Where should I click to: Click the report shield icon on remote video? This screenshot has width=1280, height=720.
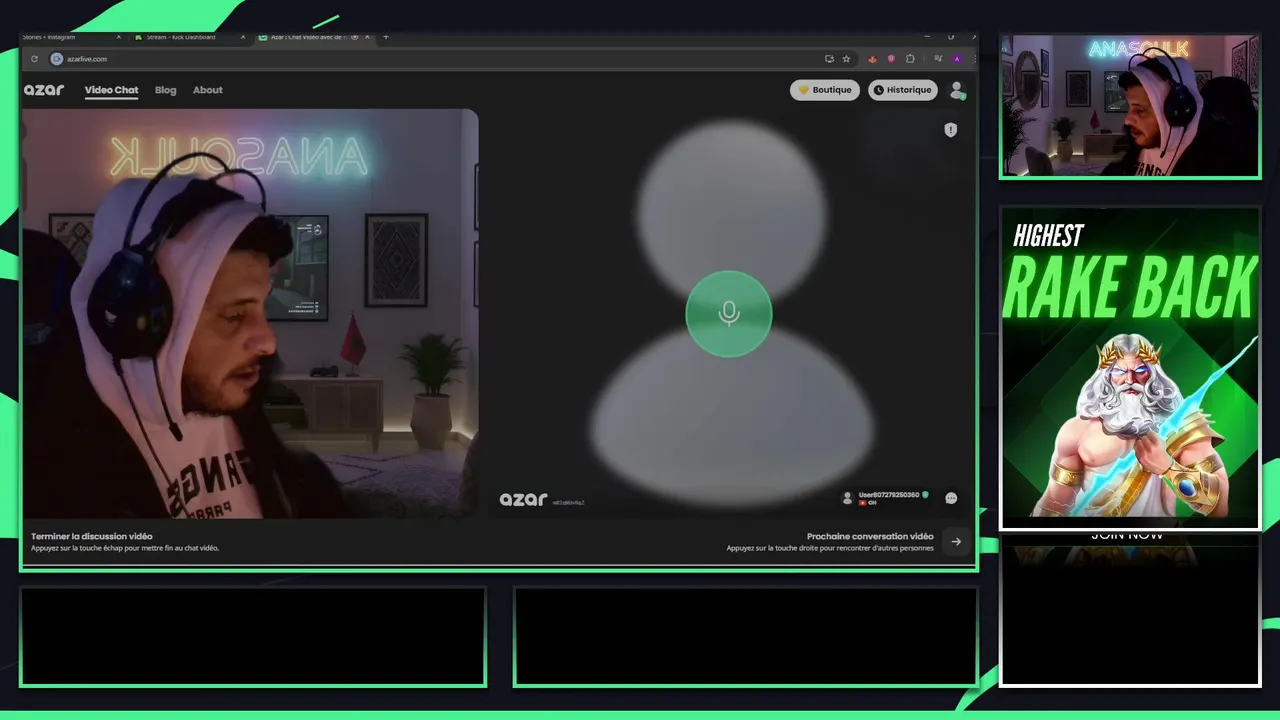pyautogui.click(x=951, y=130)
